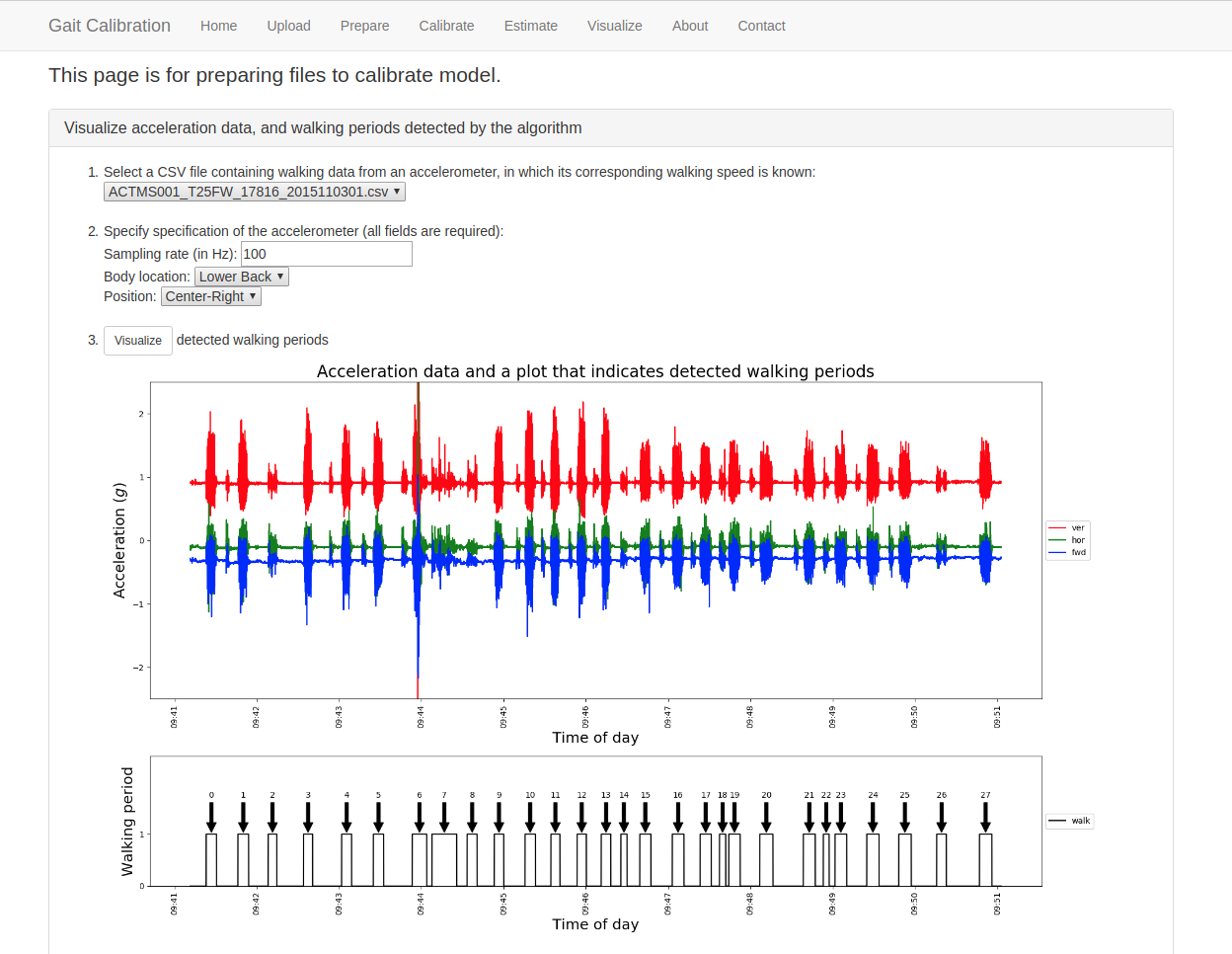
Task: Click walking period marker 0
Action: (x=211, y=813)
